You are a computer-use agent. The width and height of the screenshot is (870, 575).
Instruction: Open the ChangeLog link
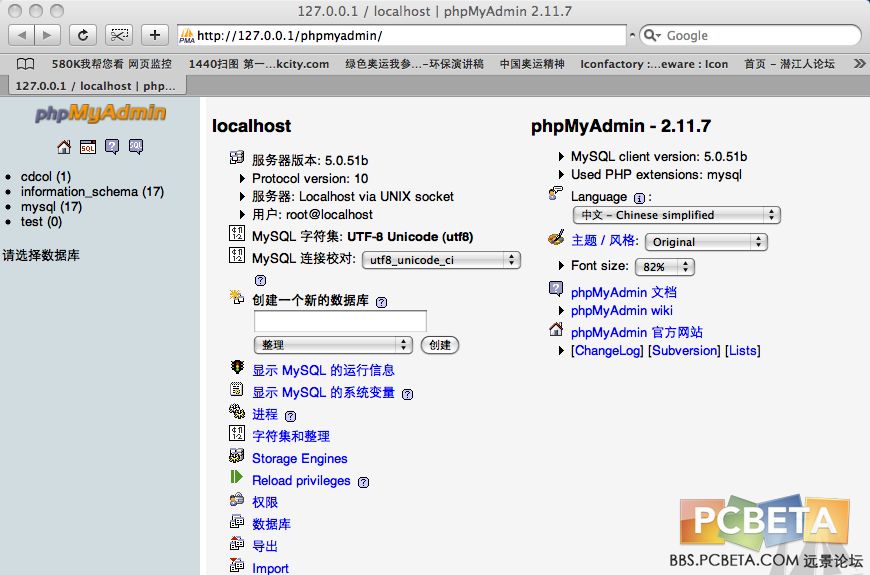[x=608, y=351]
